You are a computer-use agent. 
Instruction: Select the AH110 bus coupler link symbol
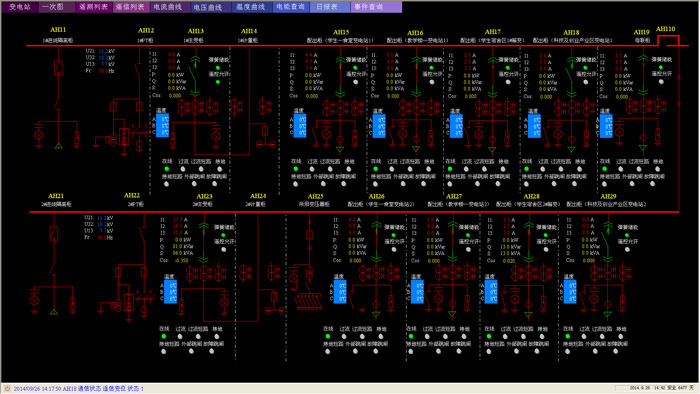coord(668,41)
